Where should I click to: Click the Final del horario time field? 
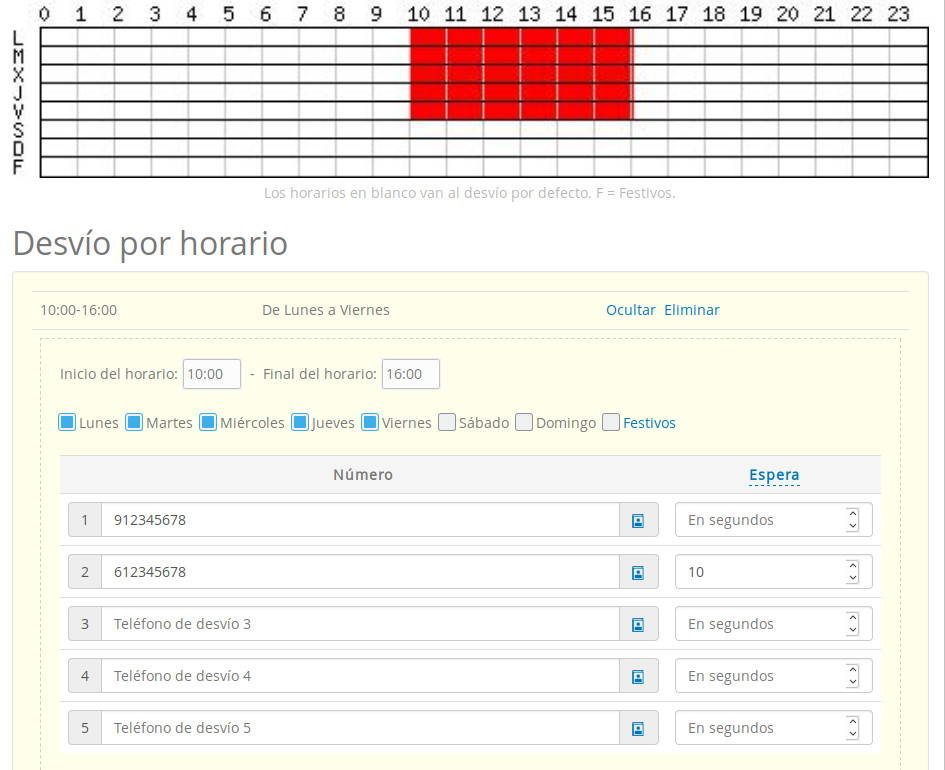click(410, 373)
